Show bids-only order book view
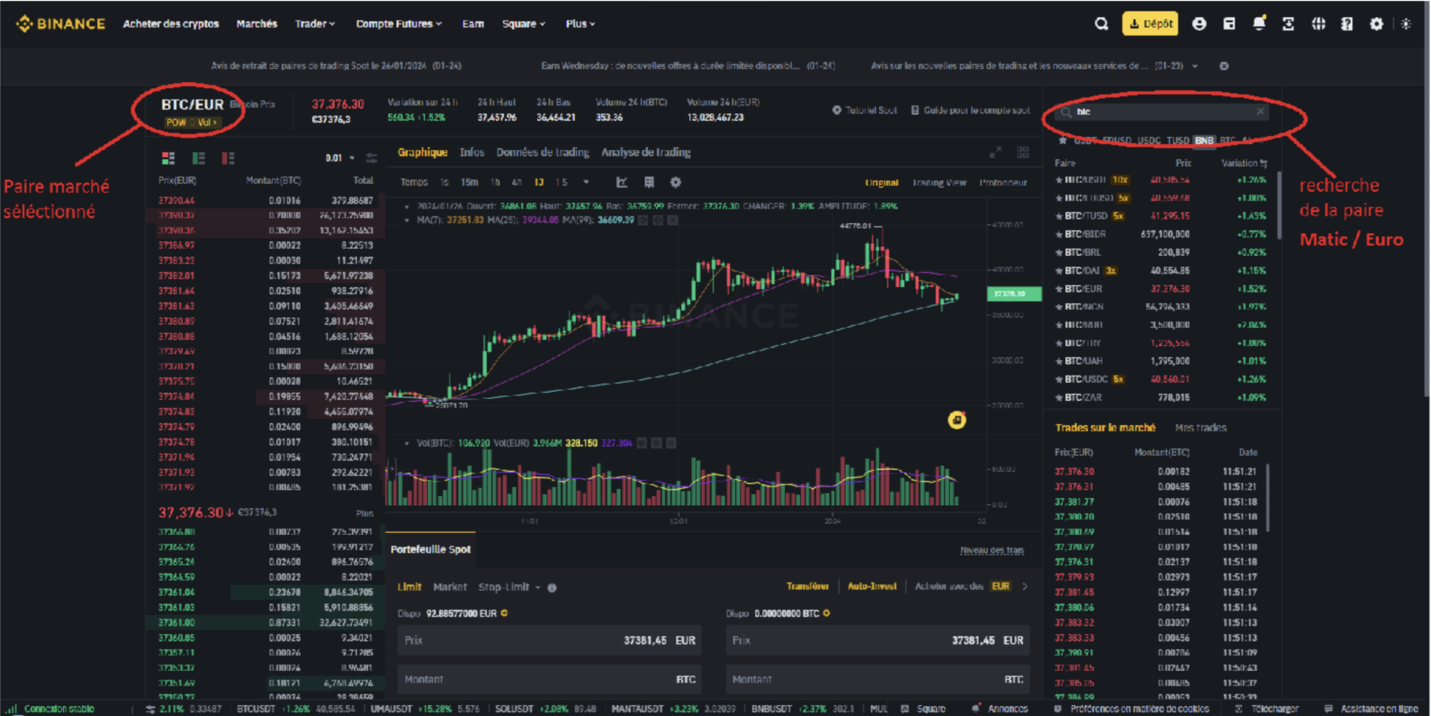Screen dimensions: 1431x716 pos(199,158)
